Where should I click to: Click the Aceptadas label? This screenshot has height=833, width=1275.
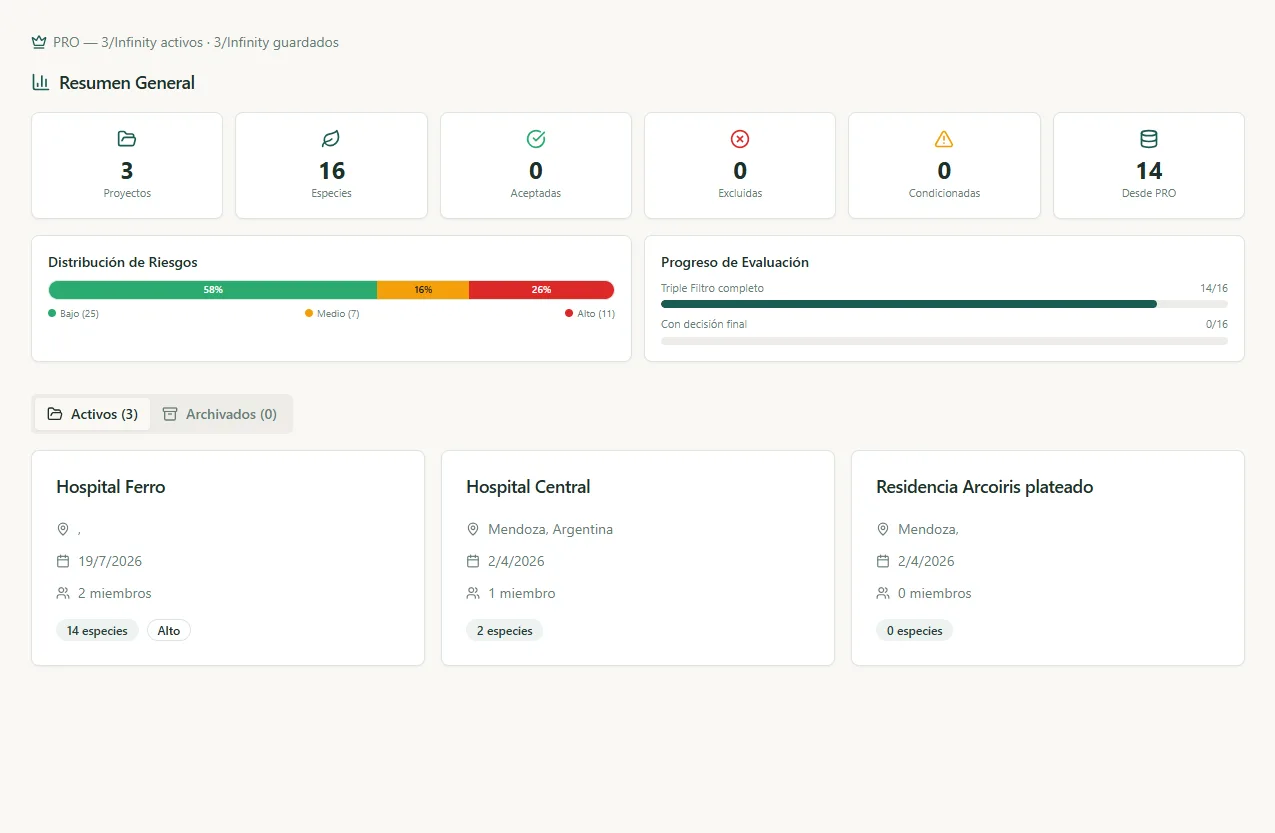point(536,193)
